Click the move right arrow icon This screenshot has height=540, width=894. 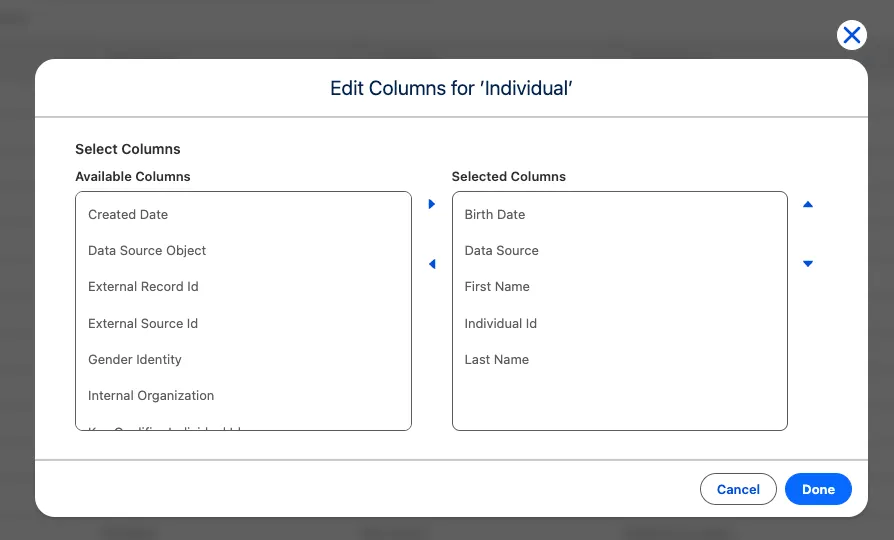tap(432, 204)
